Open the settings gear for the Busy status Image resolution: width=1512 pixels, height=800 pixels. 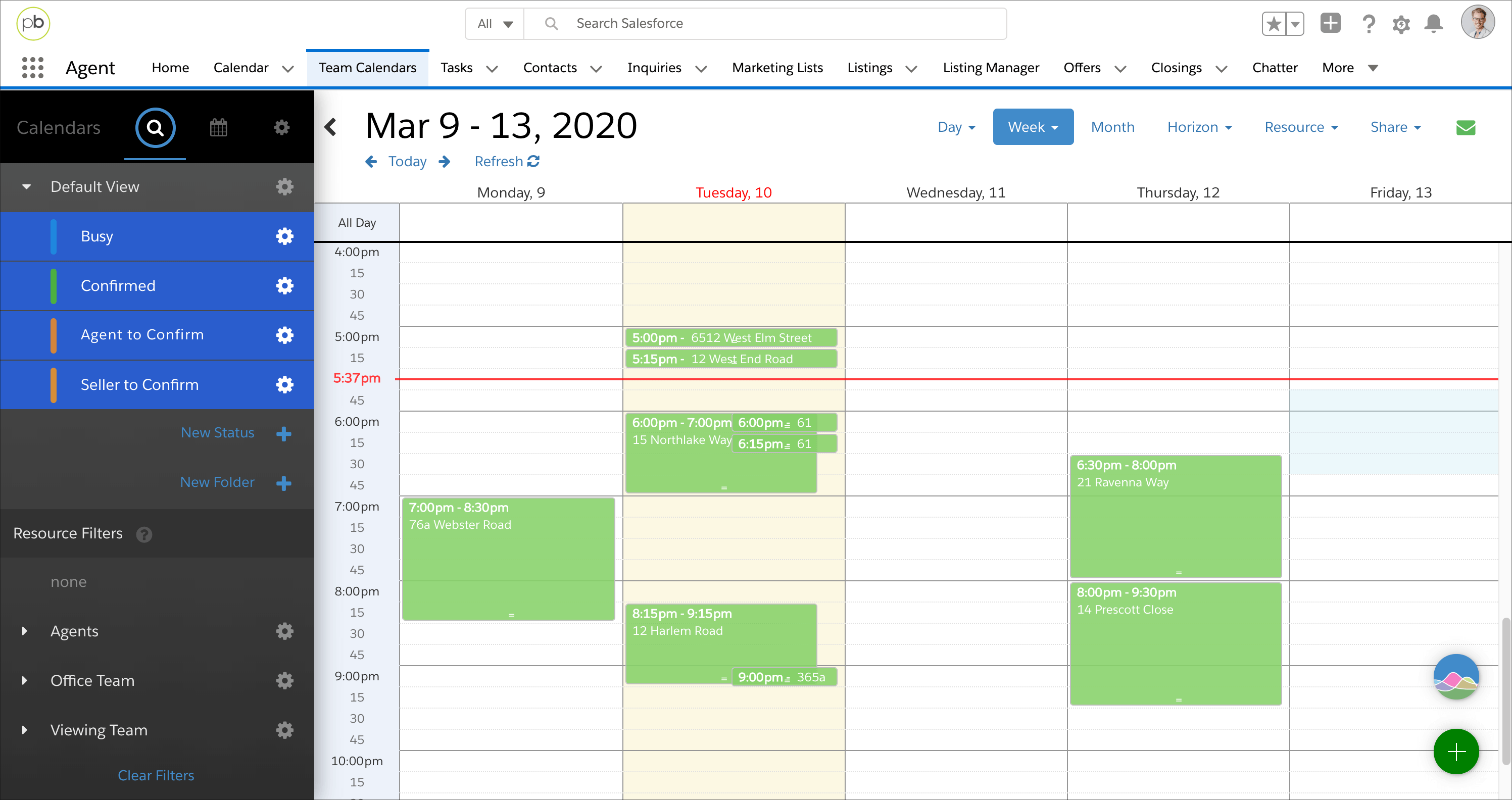tap(285, 236)
